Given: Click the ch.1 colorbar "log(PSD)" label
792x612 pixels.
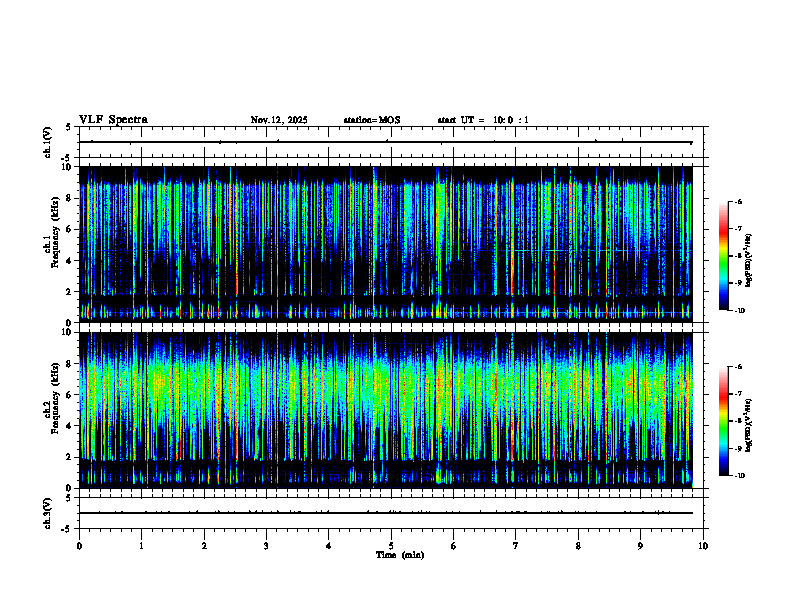Looking at the screenshot, I should click(749, 261).
